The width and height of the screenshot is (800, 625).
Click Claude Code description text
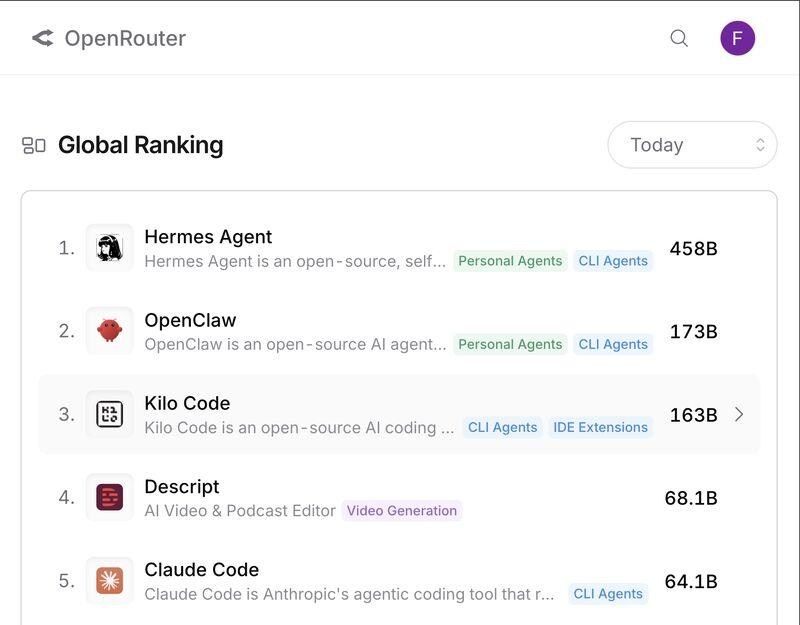tap(349, 594)
